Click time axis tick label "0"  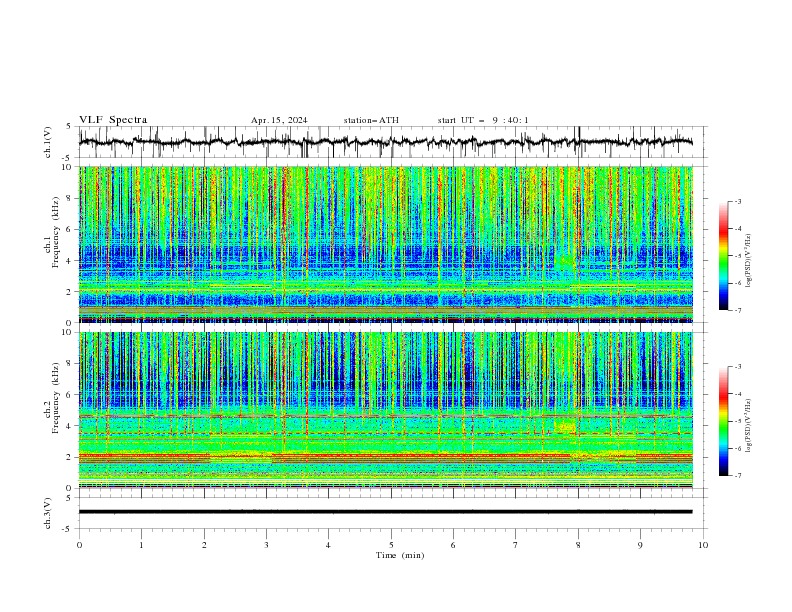[x=79, y=545]
